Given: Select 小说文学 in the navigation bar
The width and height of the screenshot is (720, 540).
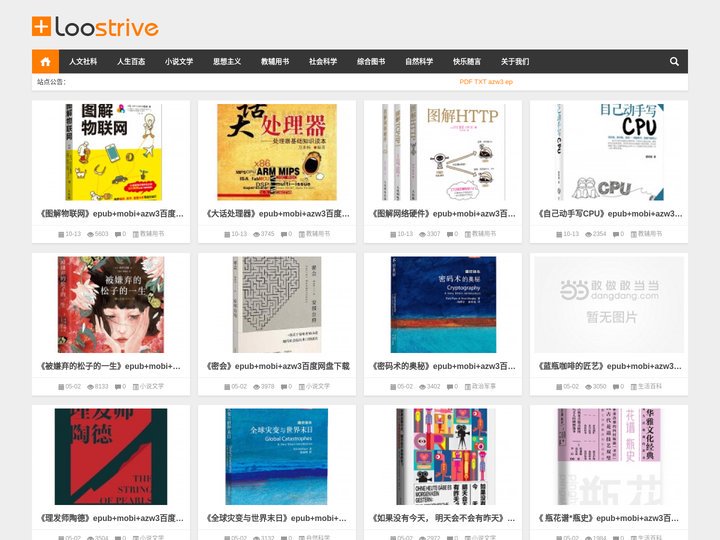Looking at the screenshot, I should [179, 62].
